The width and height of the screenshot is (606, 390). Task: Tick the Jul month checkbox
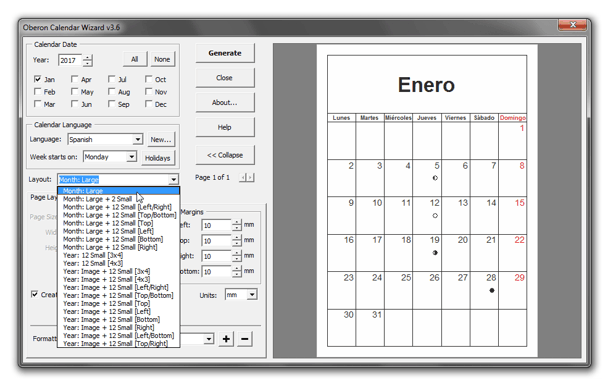tap(112, 79)
